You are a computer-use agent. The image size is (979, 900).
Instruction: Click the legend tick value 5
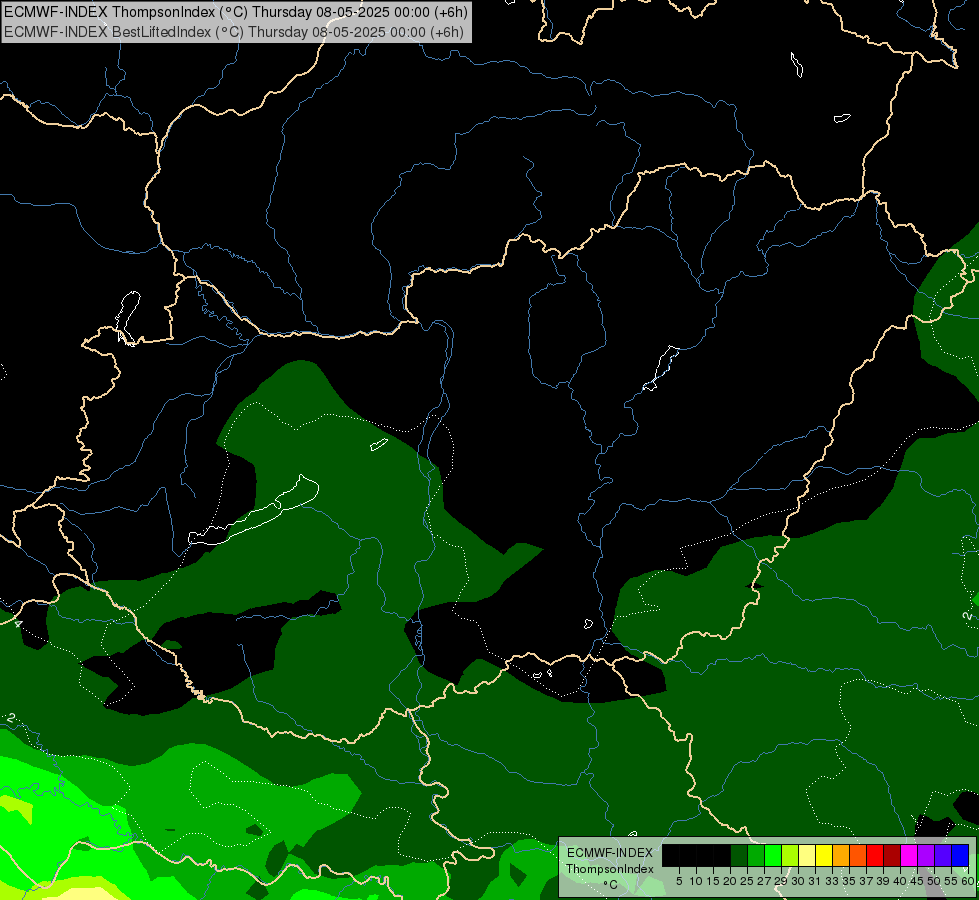tap(679, 881)
